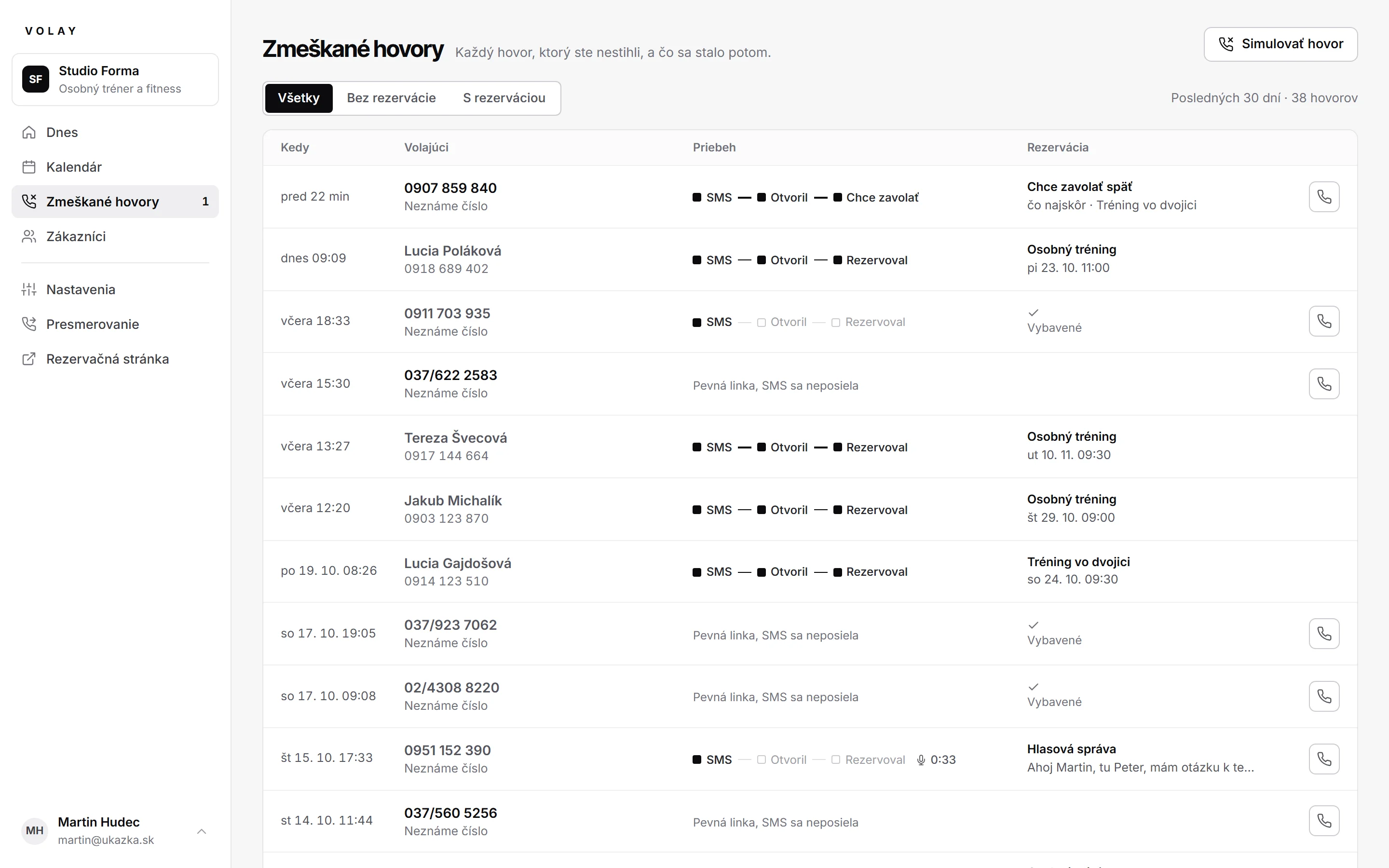Click the VOLAY logo
Viewport: 1389px width, 868px height.
[51, 31]
